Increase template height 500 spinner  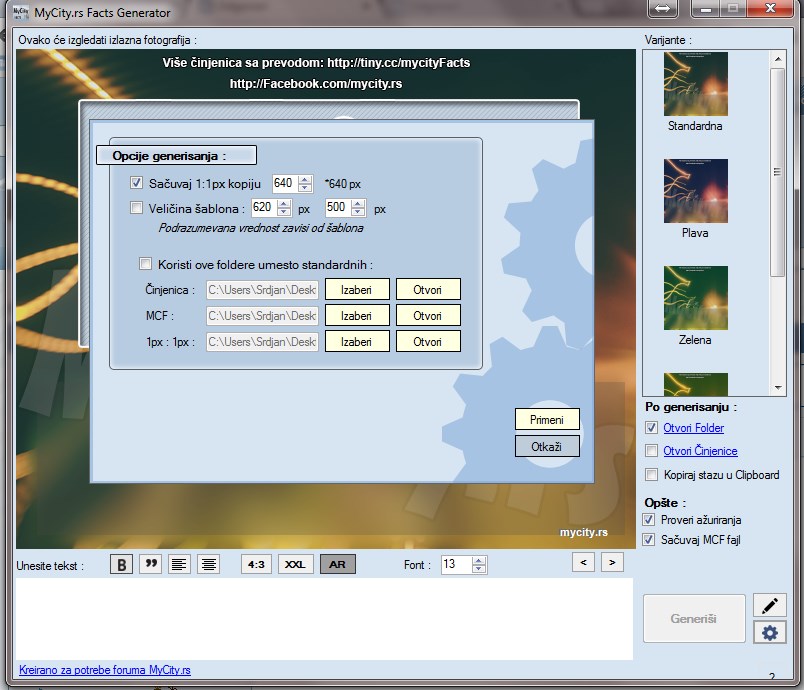click(358, 204)
